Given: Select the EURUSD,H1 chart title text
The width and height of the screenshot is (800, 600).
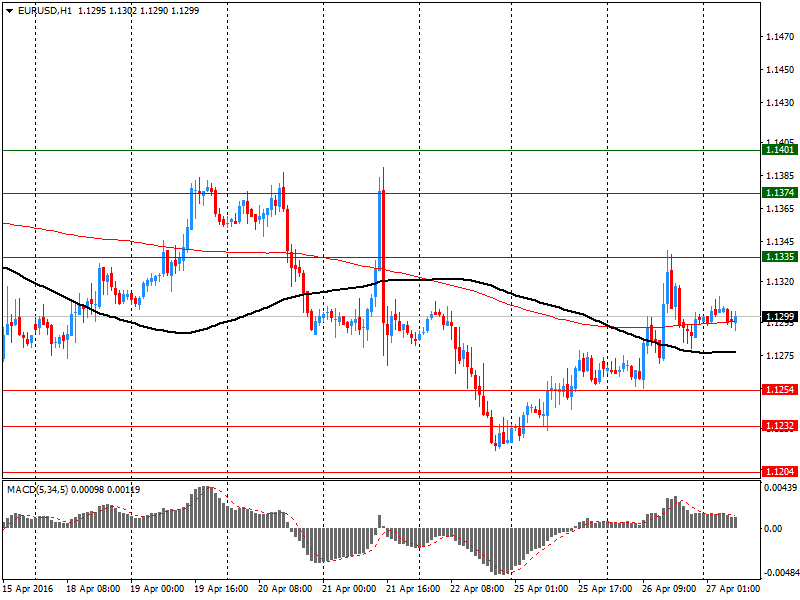Looking at the screenshot, I should click(x=45, y=11).
